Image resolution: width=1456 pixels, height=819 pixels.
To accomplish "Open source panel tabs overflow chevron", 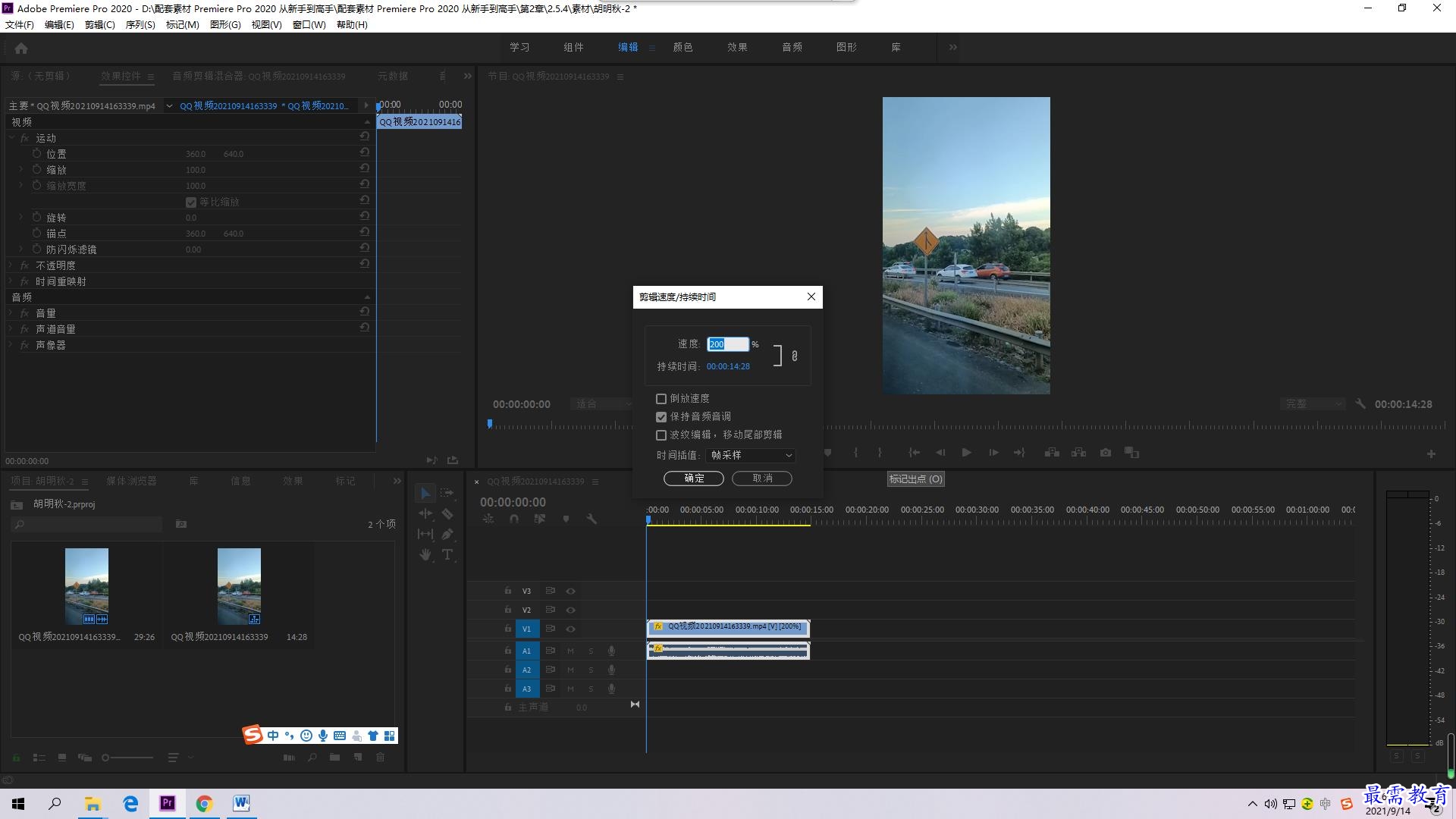I will [468, 76].
